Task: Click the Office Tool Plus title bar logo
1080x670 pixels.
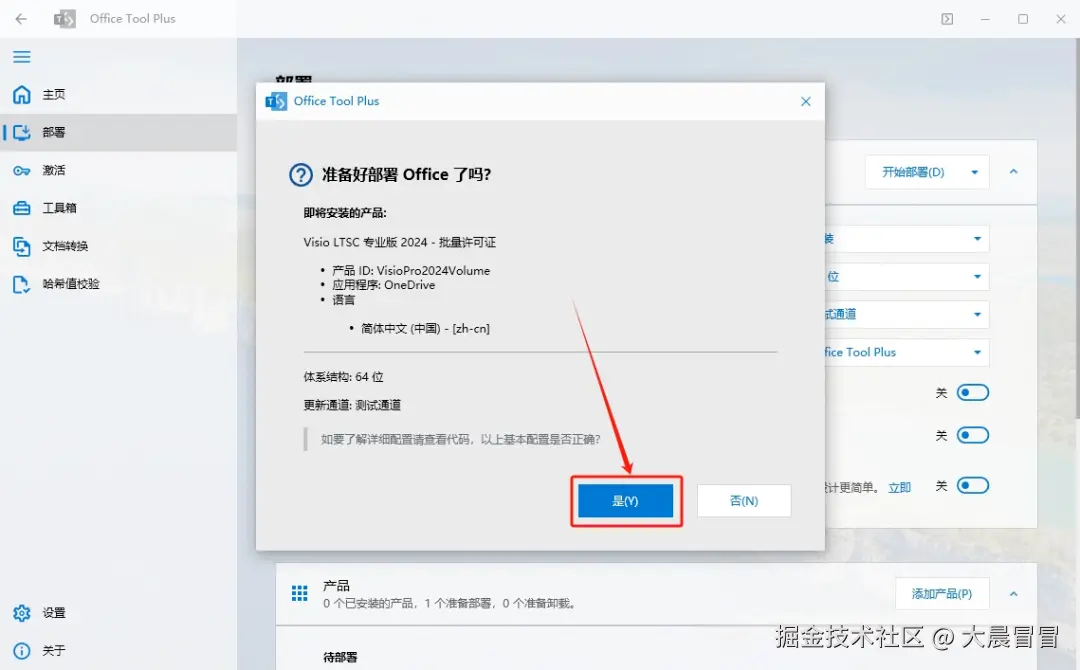Action: click(65, 19)
